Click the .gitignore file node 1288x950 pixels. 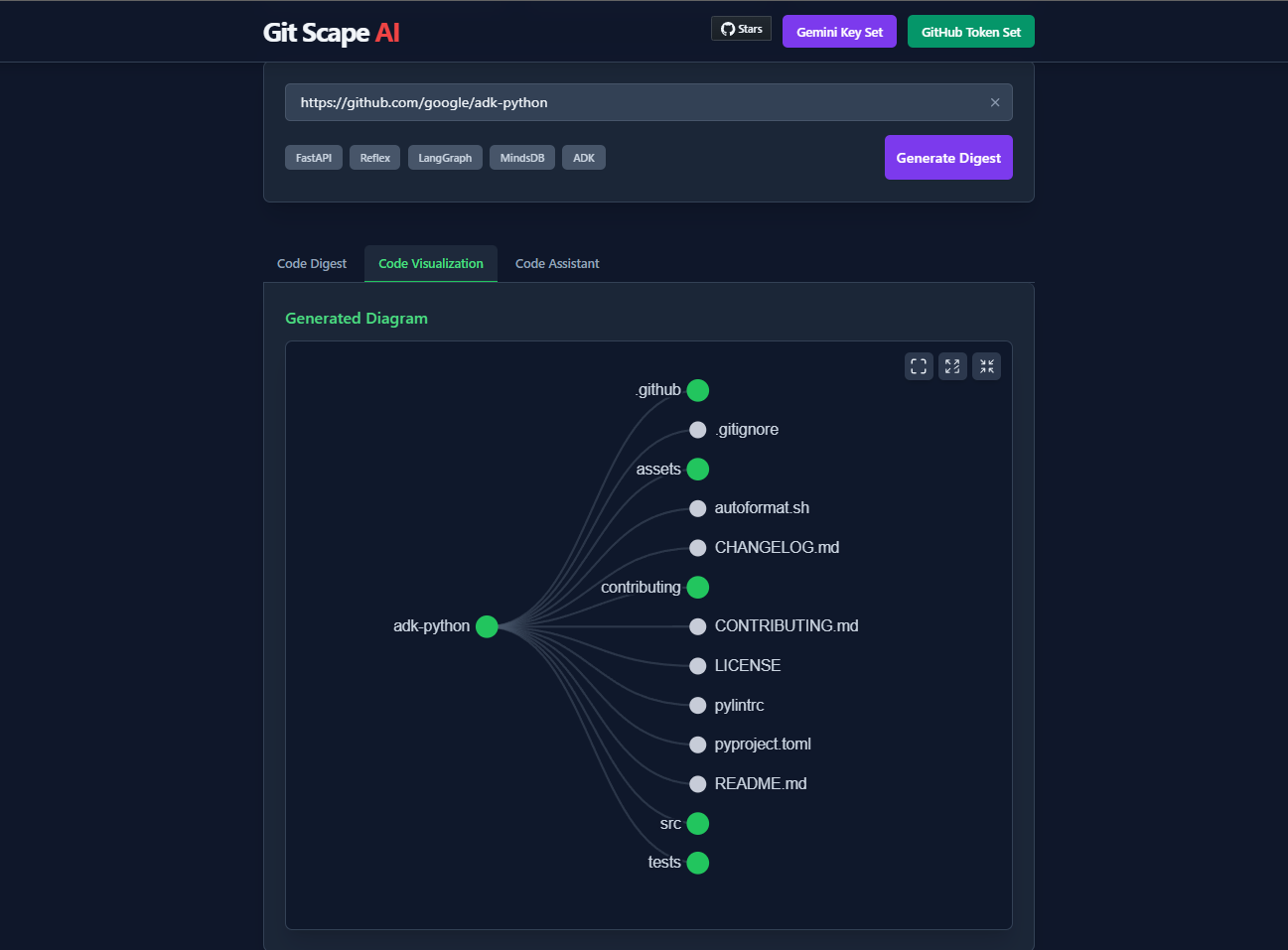698,430
